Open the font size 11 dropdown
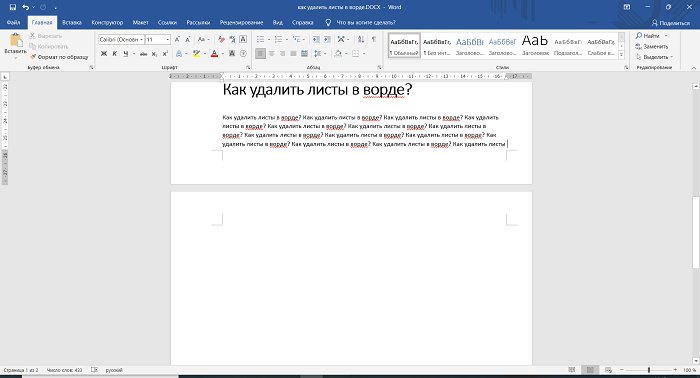 pyautogui.click(x=167, y=40)
